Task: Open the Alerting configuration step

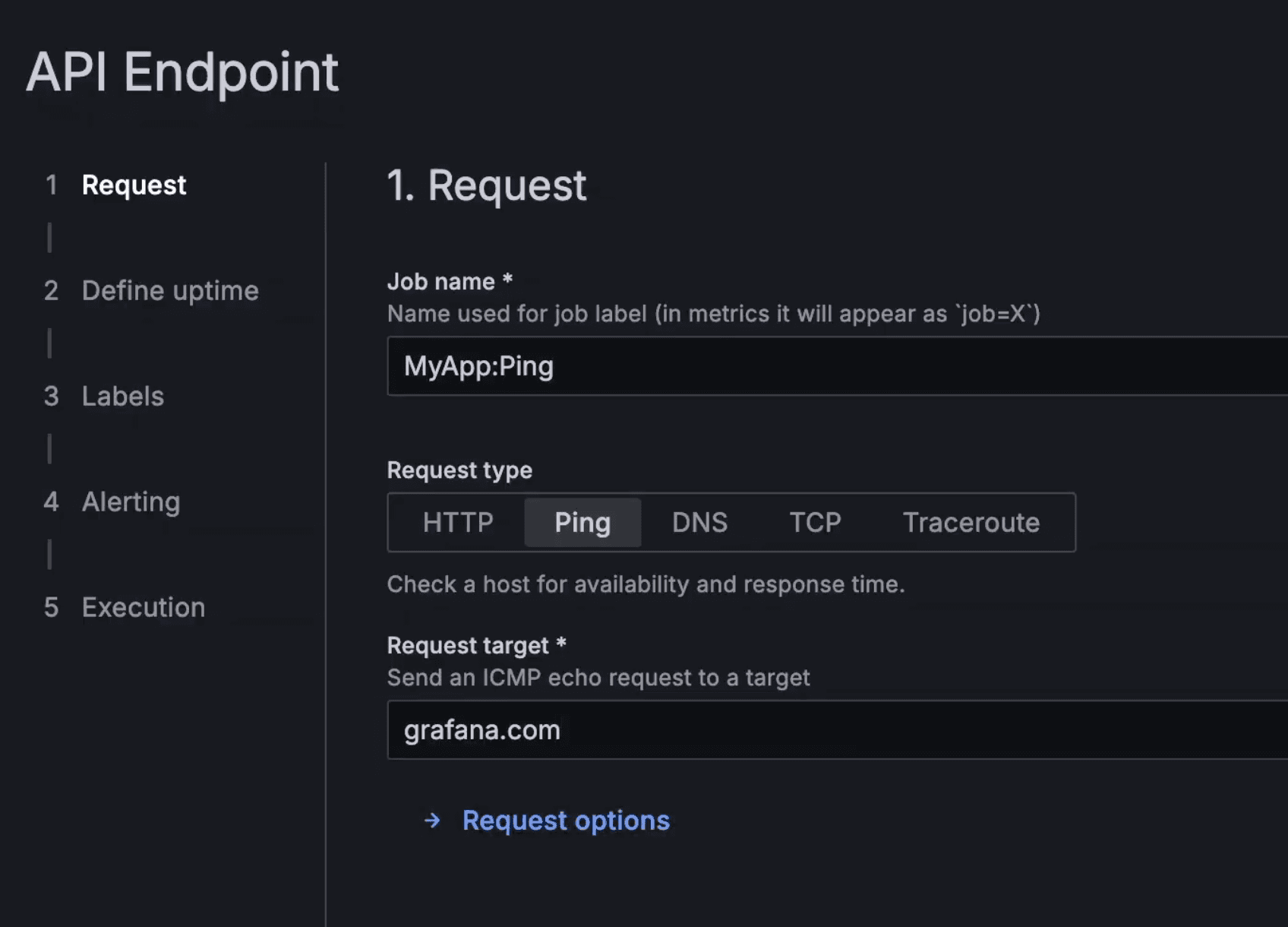Action: point(131,501)
